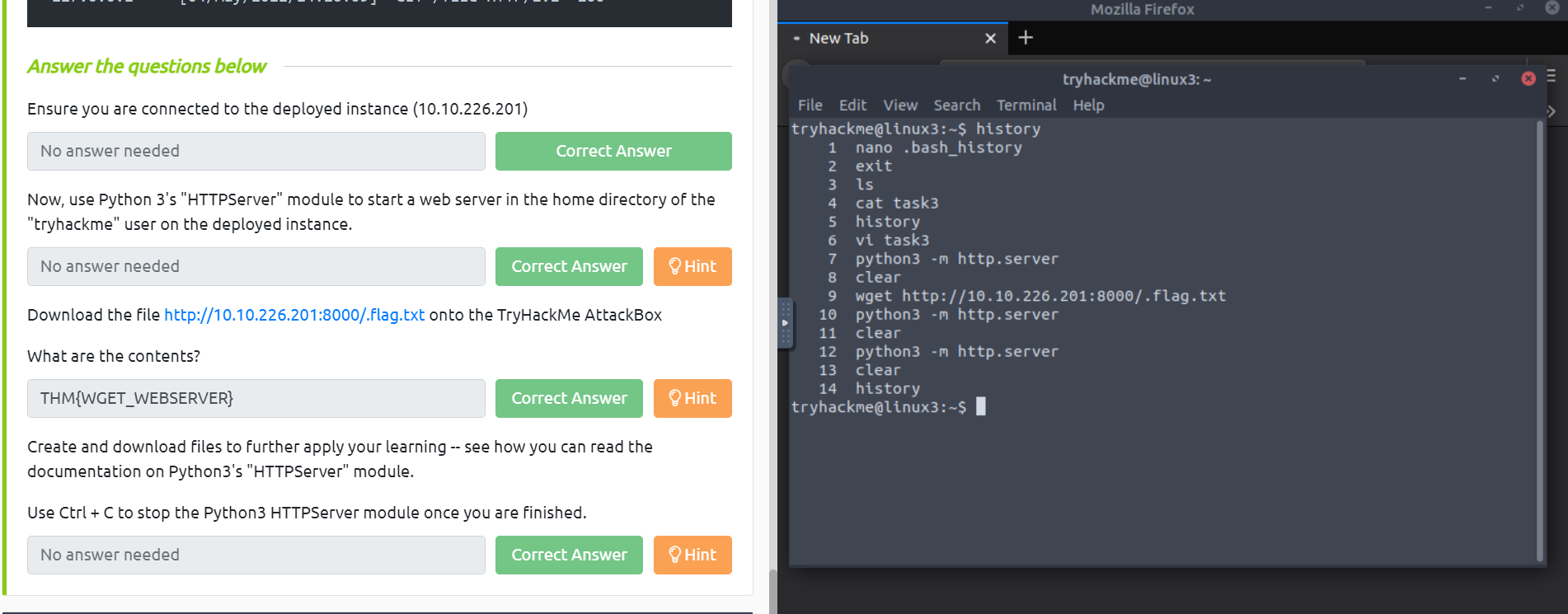
Task: Open the terminal Search menu
Action: tap(956, 105)
